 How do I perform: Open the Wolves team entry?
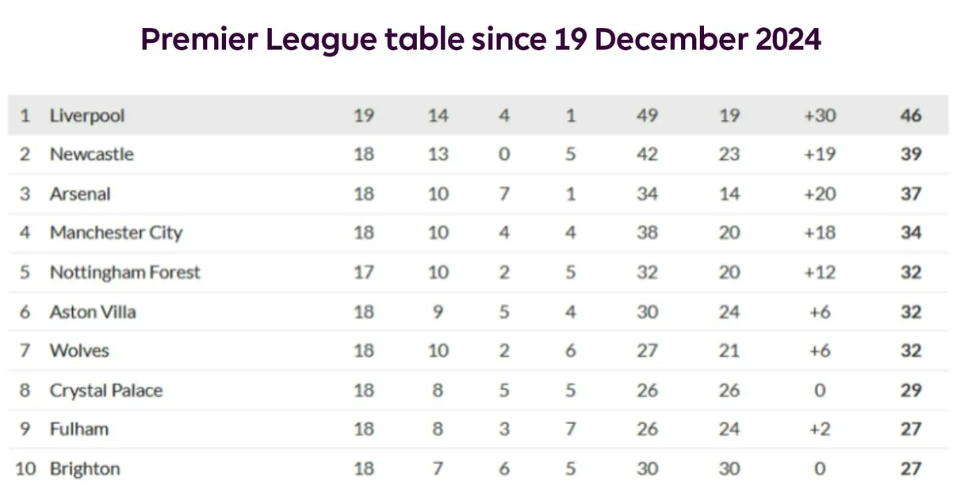(79, 351)
